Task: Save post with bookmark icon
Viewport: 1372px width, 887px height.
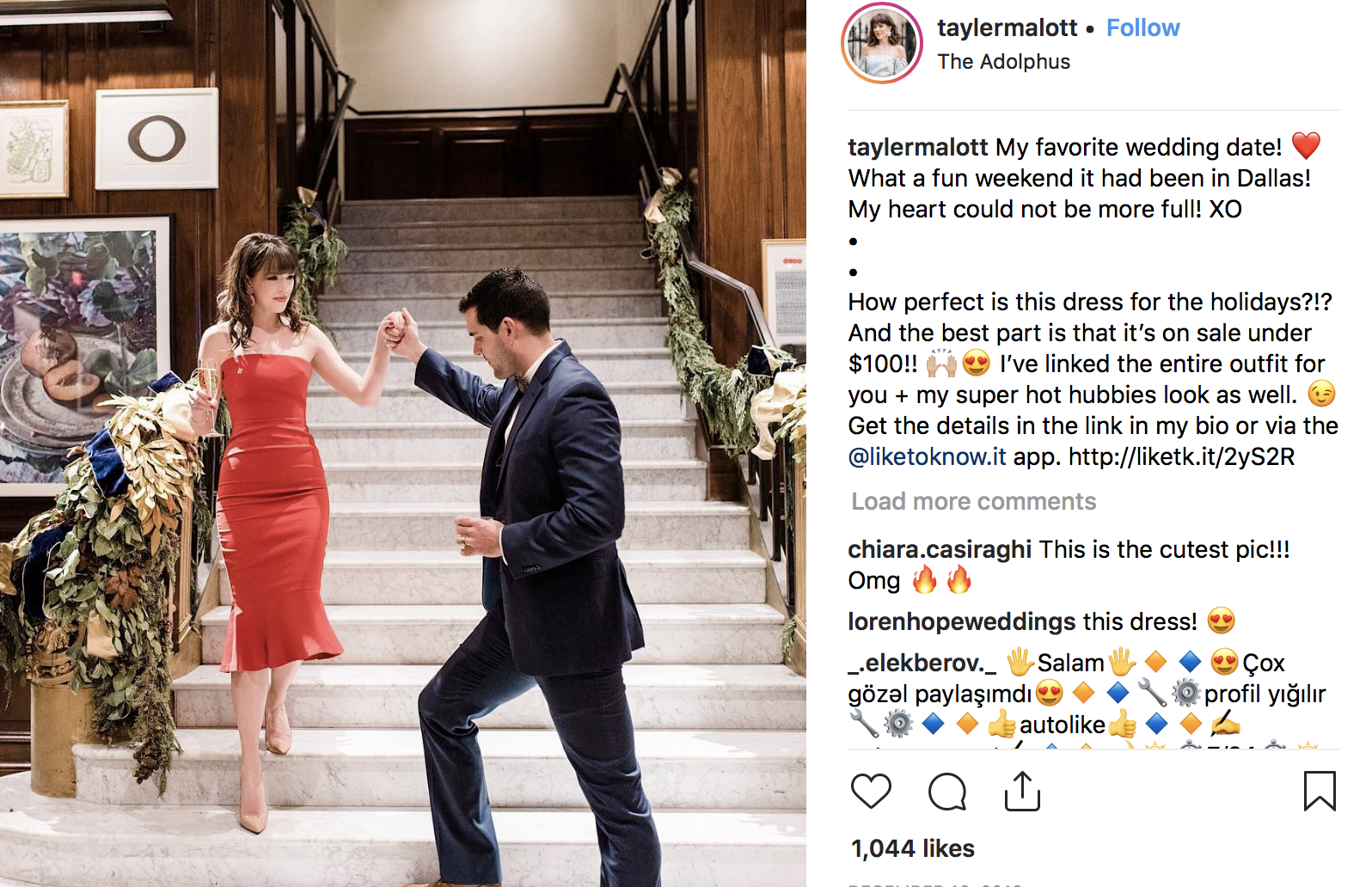Action: 1320,791
